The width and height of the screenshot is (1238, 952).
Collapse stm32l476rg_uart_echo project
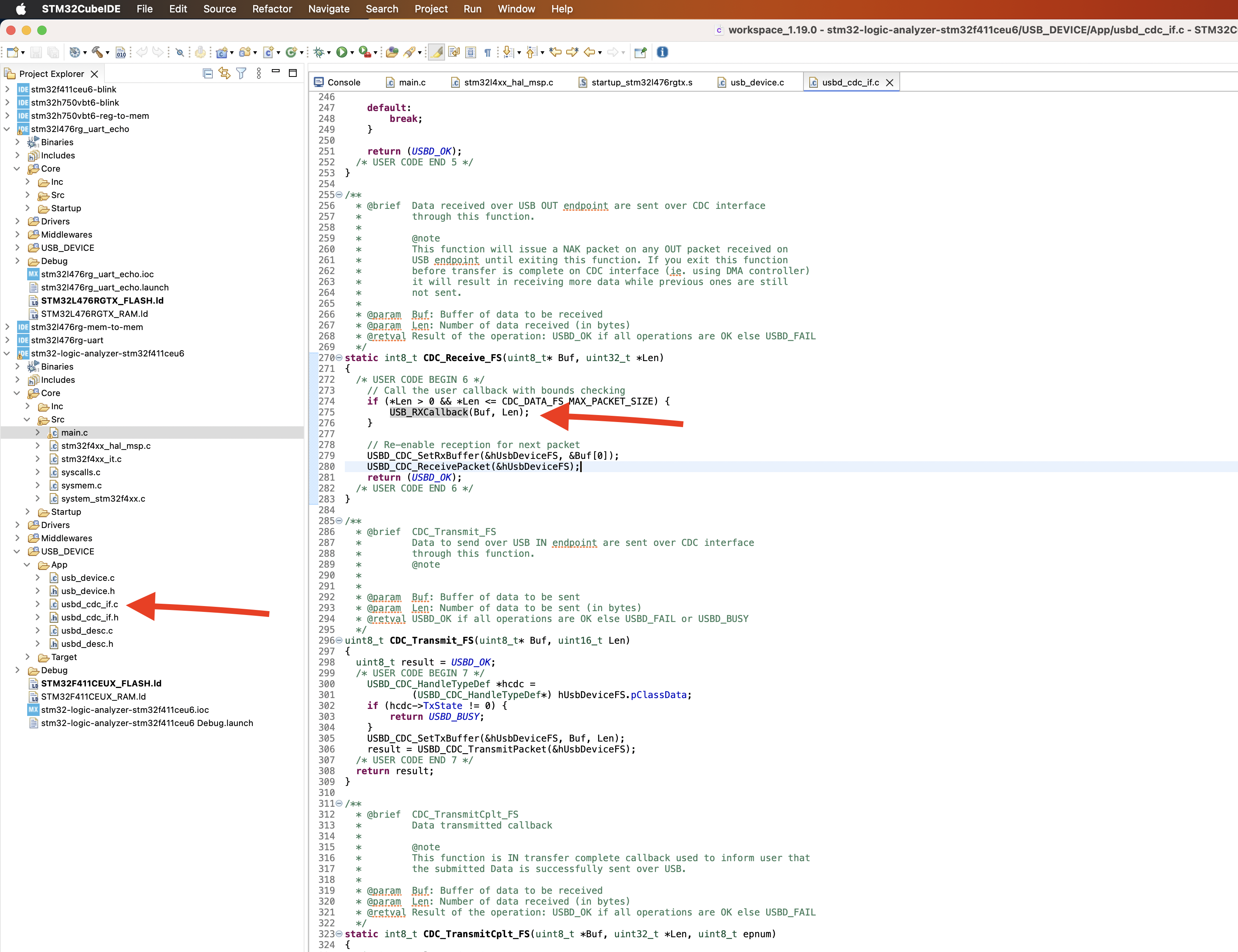tap(7, 129)
